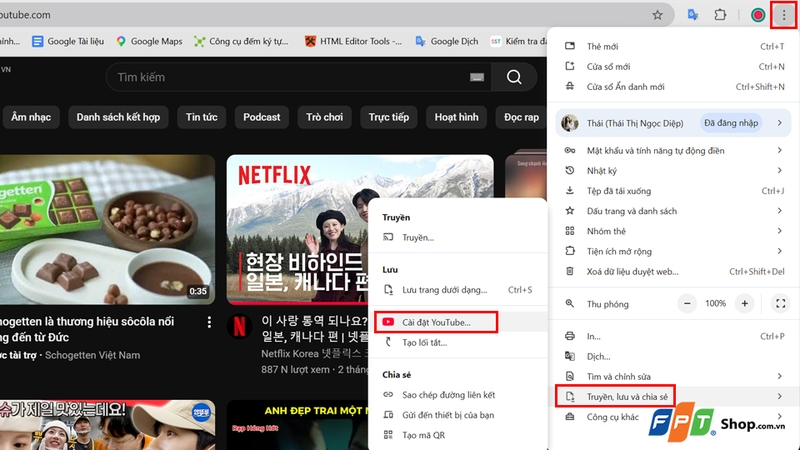Viewport: 800px width, 450px height.
Task: Click the Netflix channel avatar
Action: (x=239, y=327)
